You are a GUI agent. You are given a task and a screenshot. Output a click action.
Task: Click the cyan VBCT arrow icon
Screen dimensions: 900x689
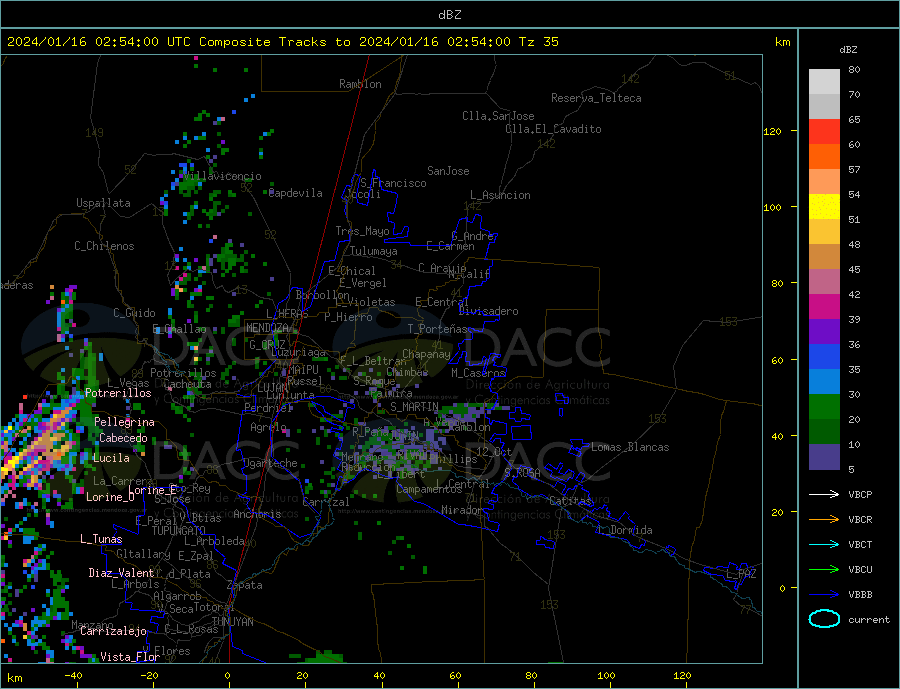click(x=824, y=544)
